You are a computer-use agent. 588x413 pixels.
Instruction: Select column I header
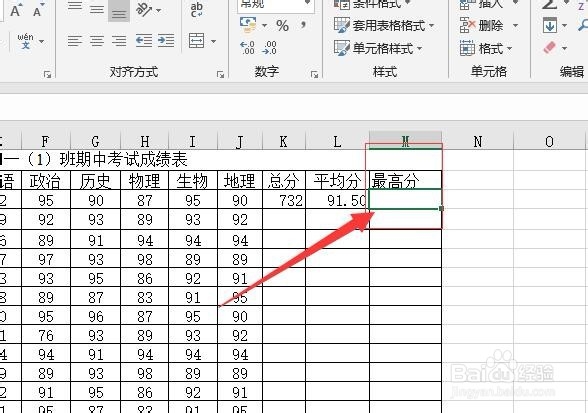(193, 141)
